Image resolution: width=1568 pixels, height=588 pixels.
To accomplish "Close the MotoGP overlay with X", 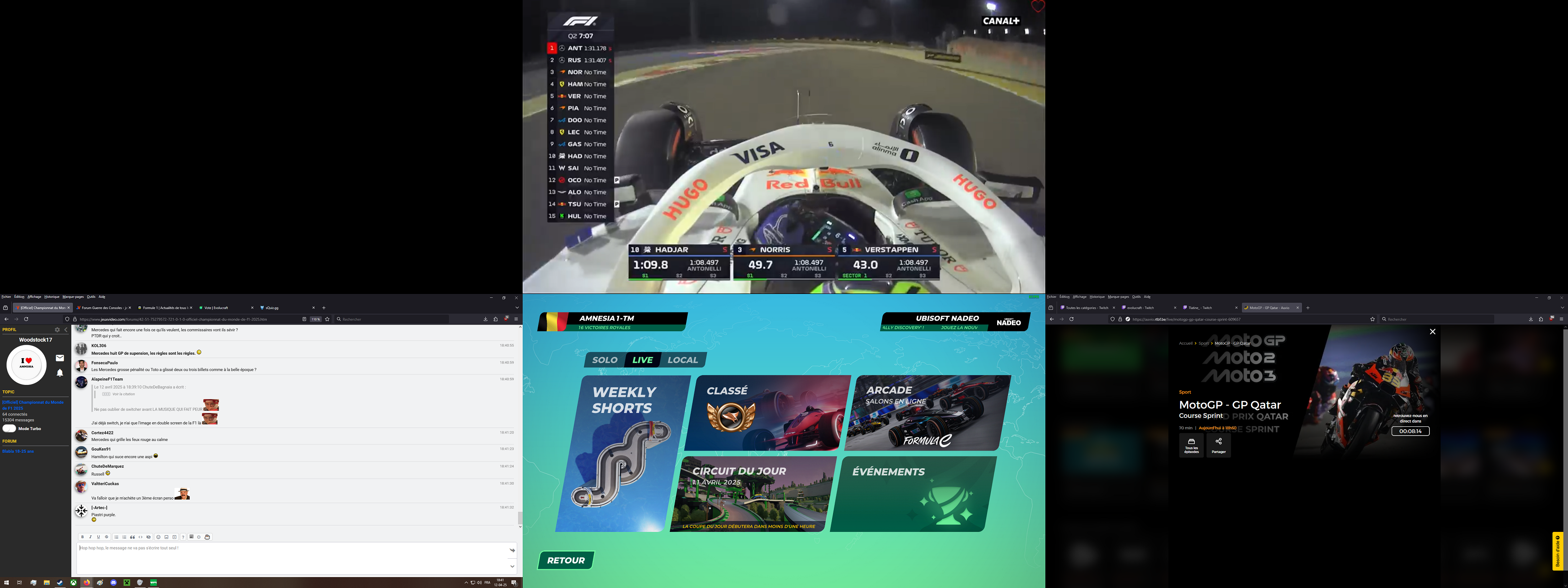I will coord(1432,332).
